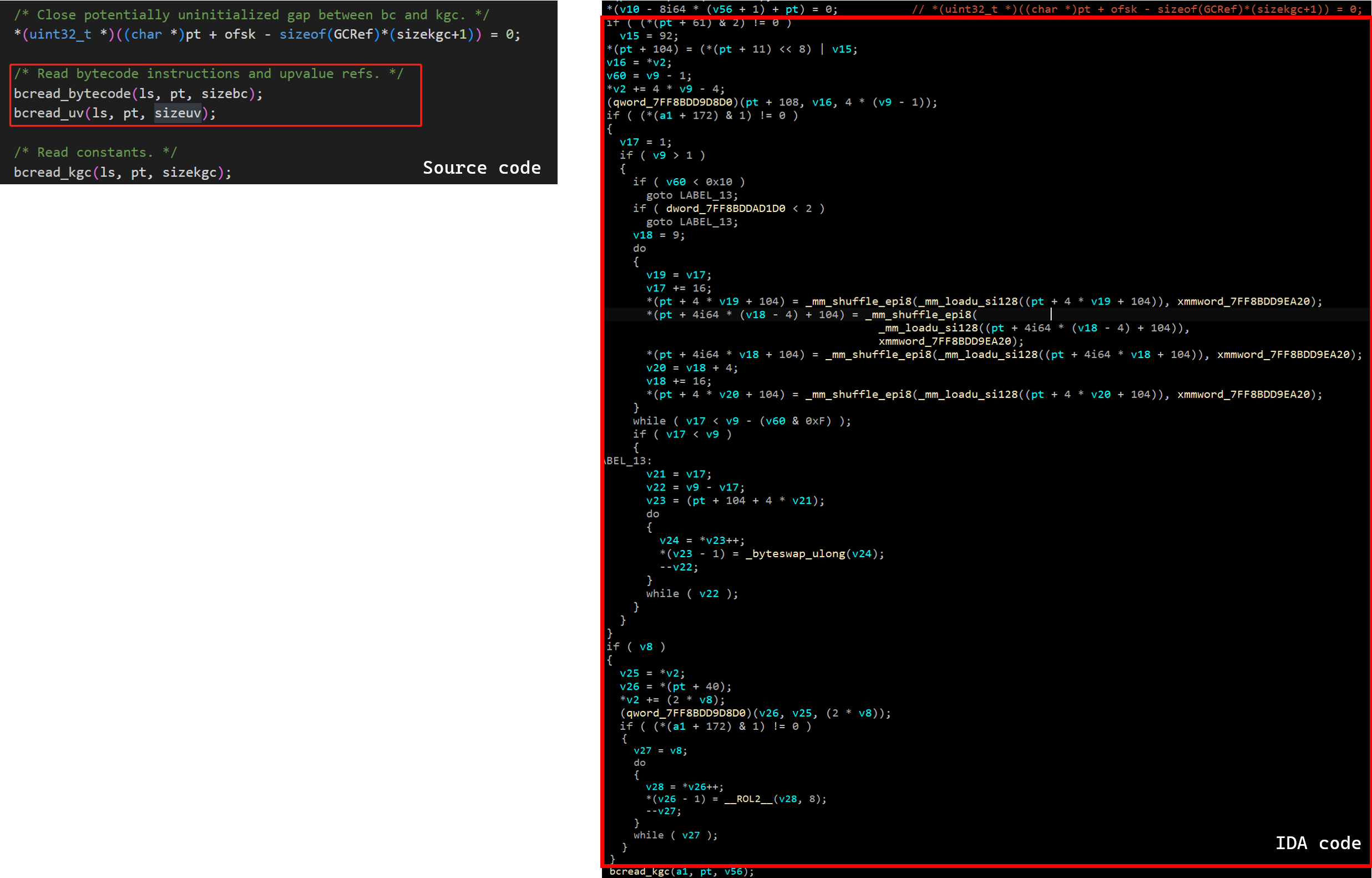Click the condition "if ( v60 < 0x10 )"
Image resolution: width=1372 pixels, height=878 pixels.
689,182
